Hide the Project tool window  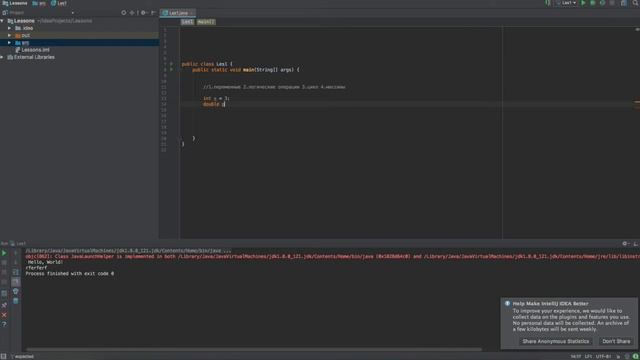click(x=153, y=13)
